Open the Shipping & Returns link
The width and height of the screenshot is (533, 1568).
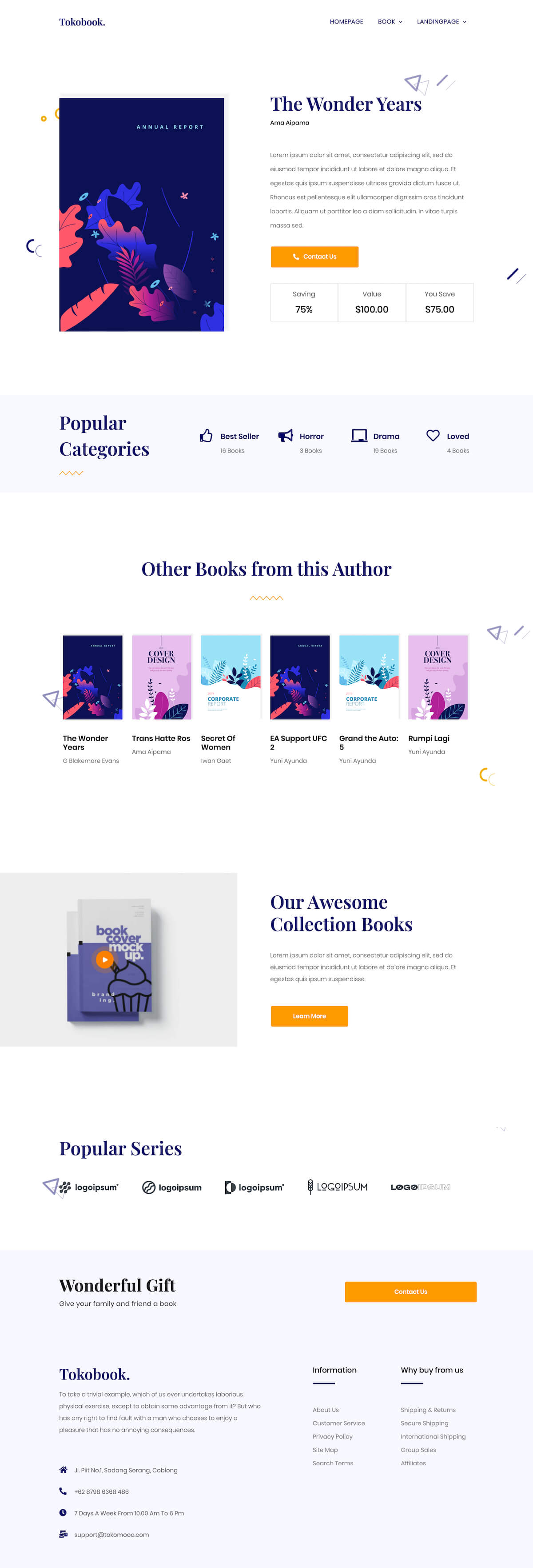click(x=428, y=1409)
